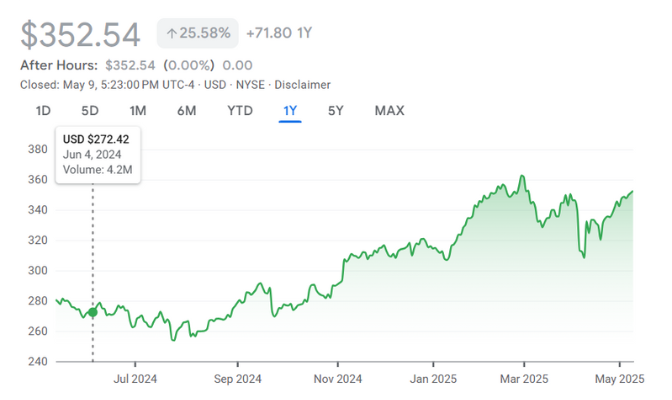Image resolution: width=672 pixels, height=400 pixels.
Task: Switch to the 1M range tab
Action: pyautogui.click(x=138, y=111)
